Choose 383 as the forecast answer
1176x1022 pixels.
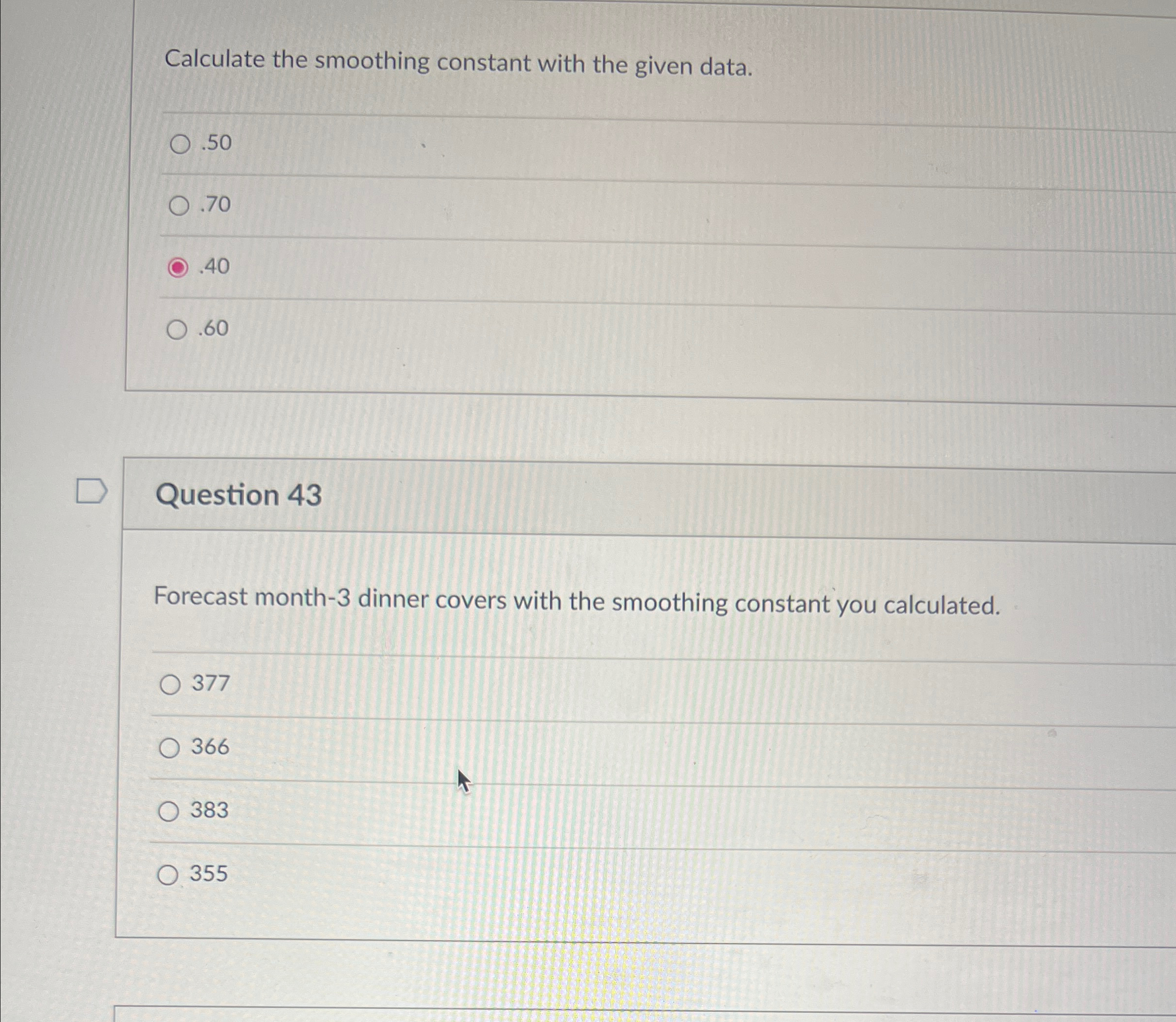click(169, 811)
